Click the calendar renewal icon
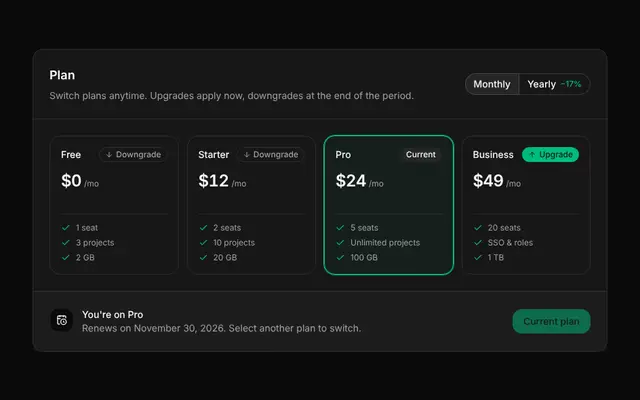This screenshot has width=640, height=400. coord(62,320)
